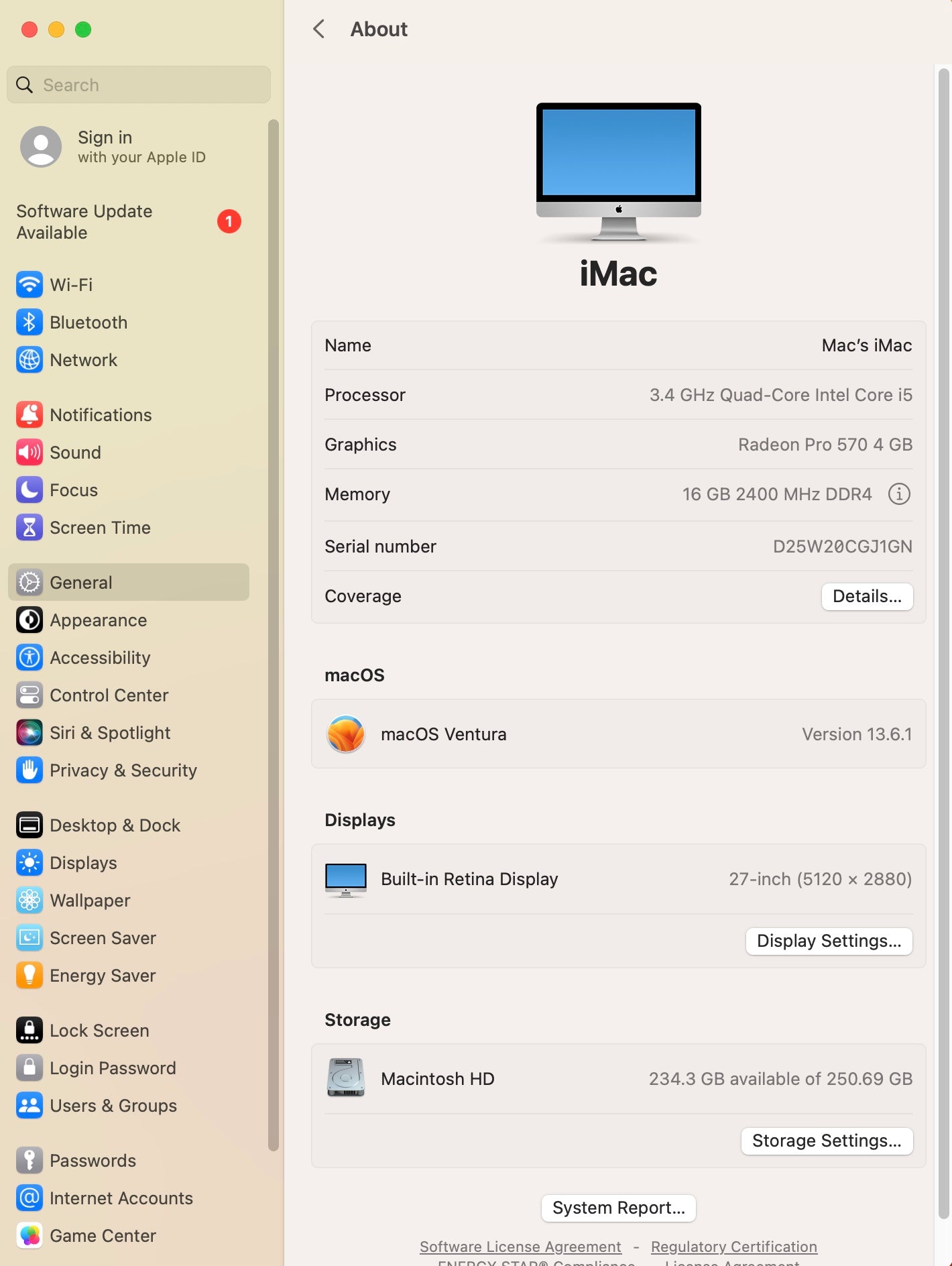
Task: Click the Siri & Spotlight icon
Action: [29, 733]
